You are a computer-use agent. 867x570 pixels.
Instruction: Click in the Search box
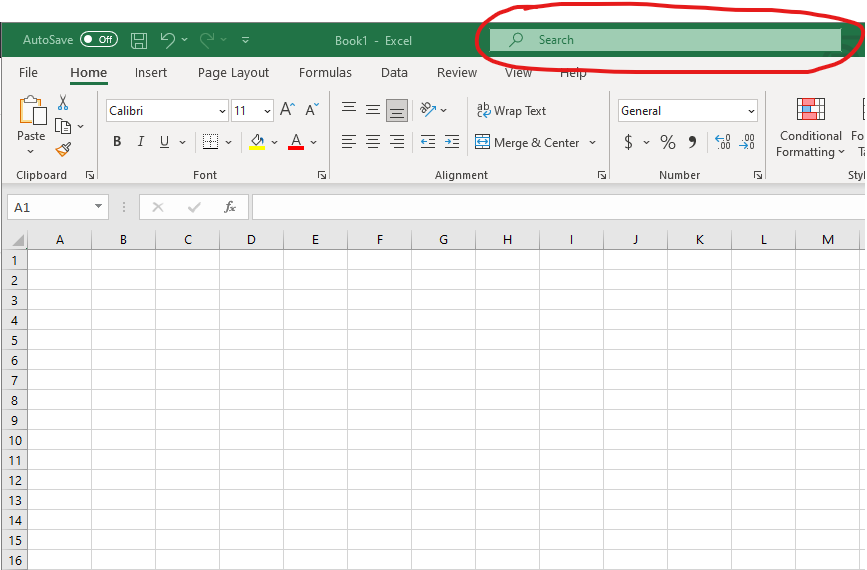[665, 40]
